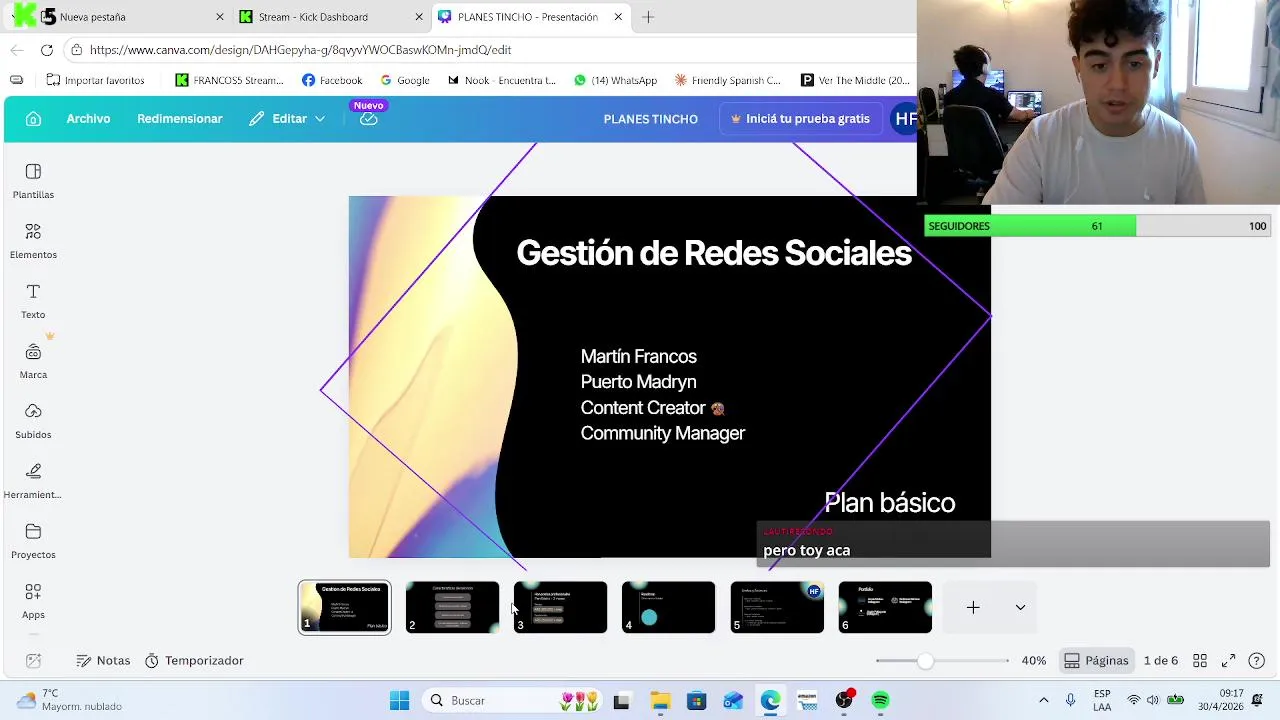The width and height of the screenshot is (1280, 720).
Task: Adjust the zoom slider handle
Action: click(925, 661)
